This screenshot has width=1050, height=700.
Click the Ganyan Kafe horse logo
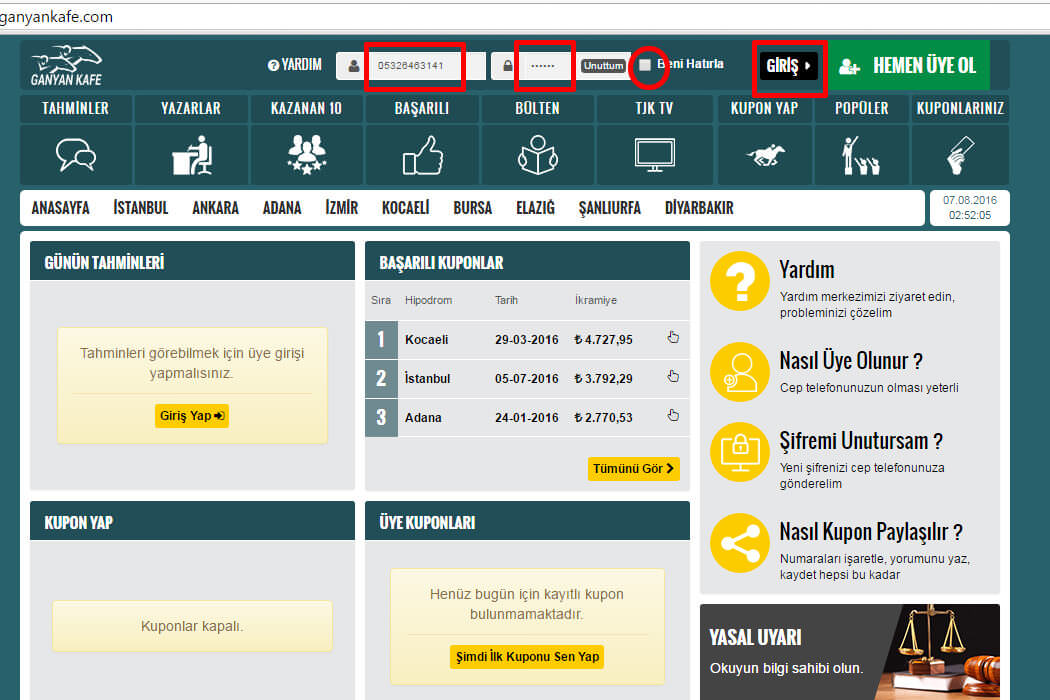click(x=66, y=65)
